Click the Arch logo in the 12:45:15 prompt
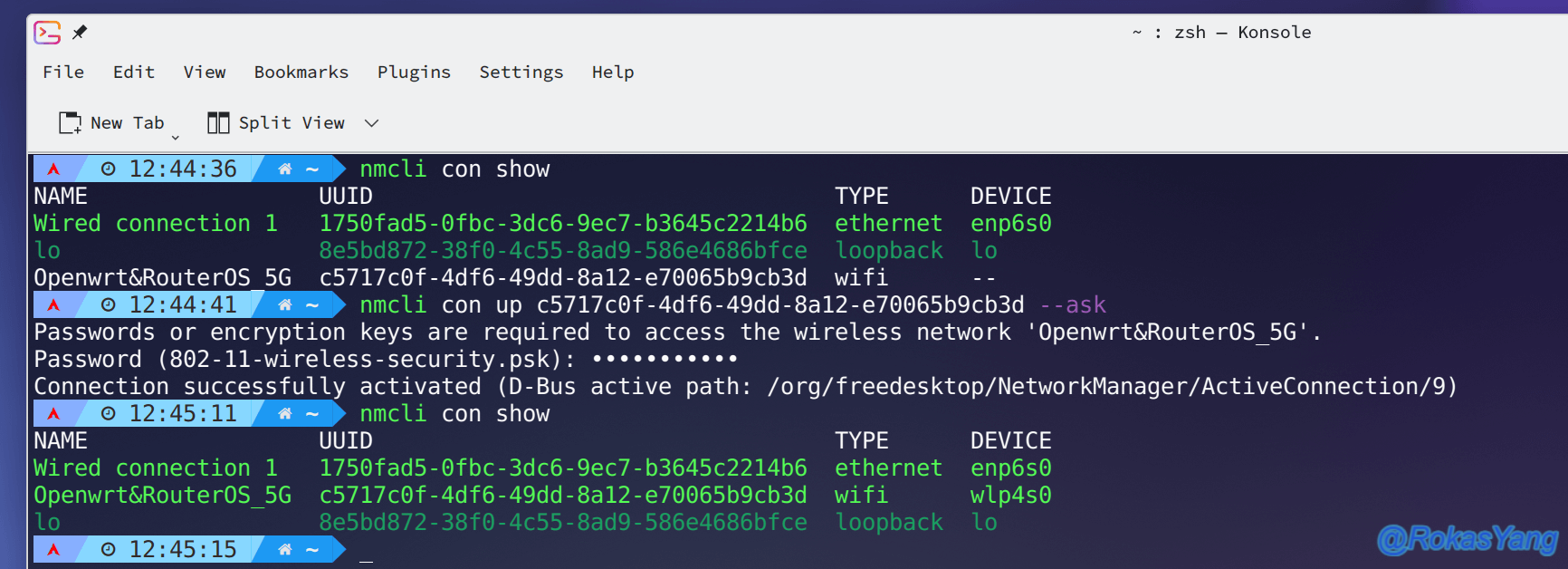This screenshot has height=569, width=1568. coord(53,549)
